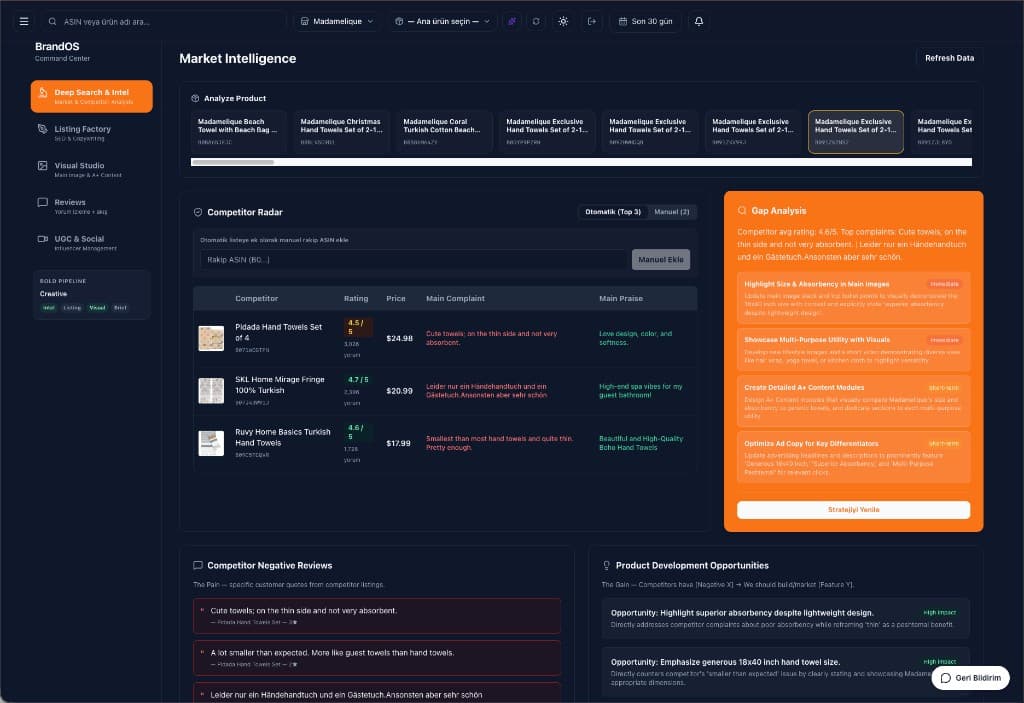The height and width of the screenshot is (703, 1024).
Task: Click the $17.99 price cell
Action: [x=398, y=443]
